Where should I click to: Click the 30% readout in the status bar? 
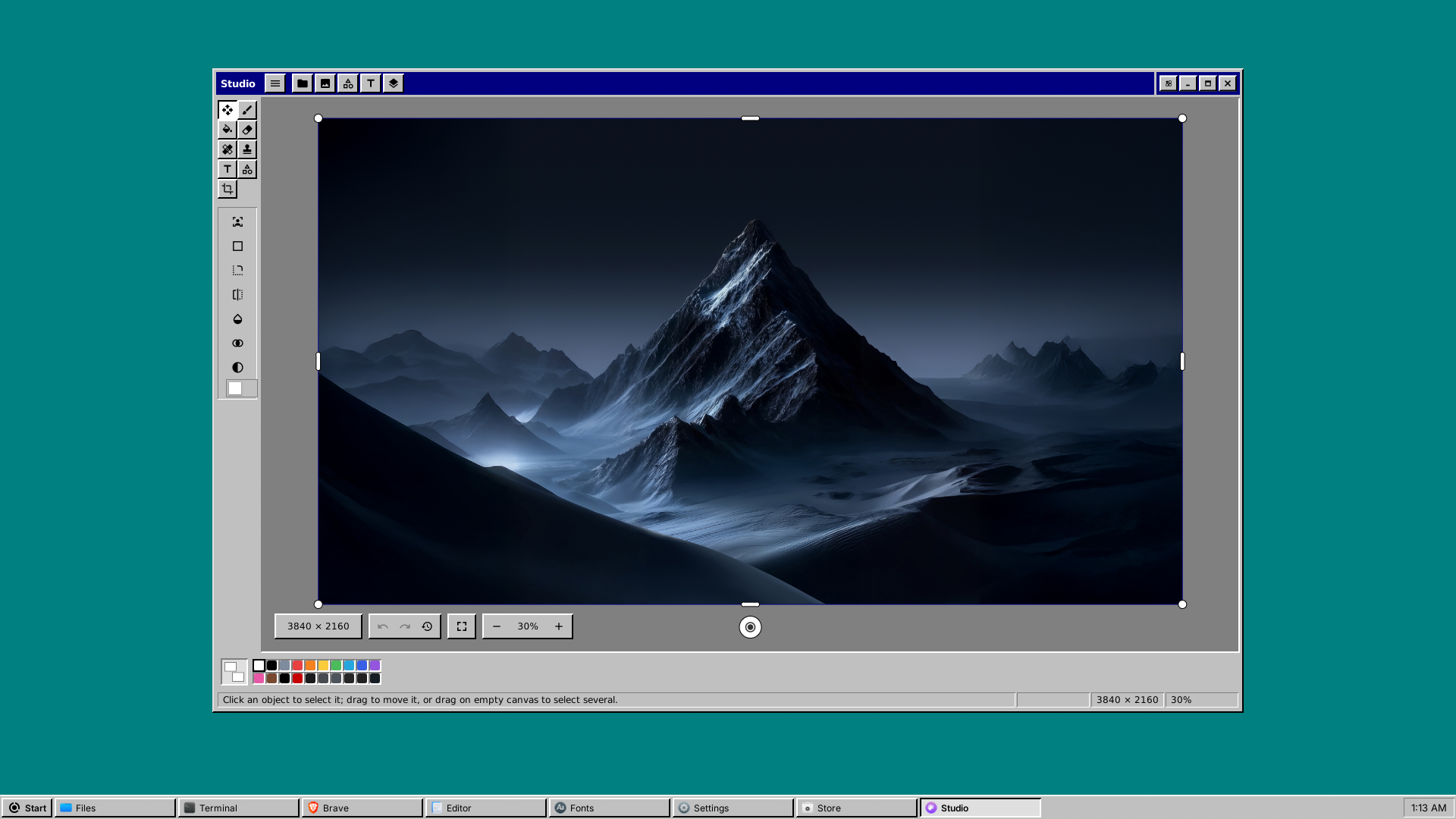click(x=1181, y=700)
